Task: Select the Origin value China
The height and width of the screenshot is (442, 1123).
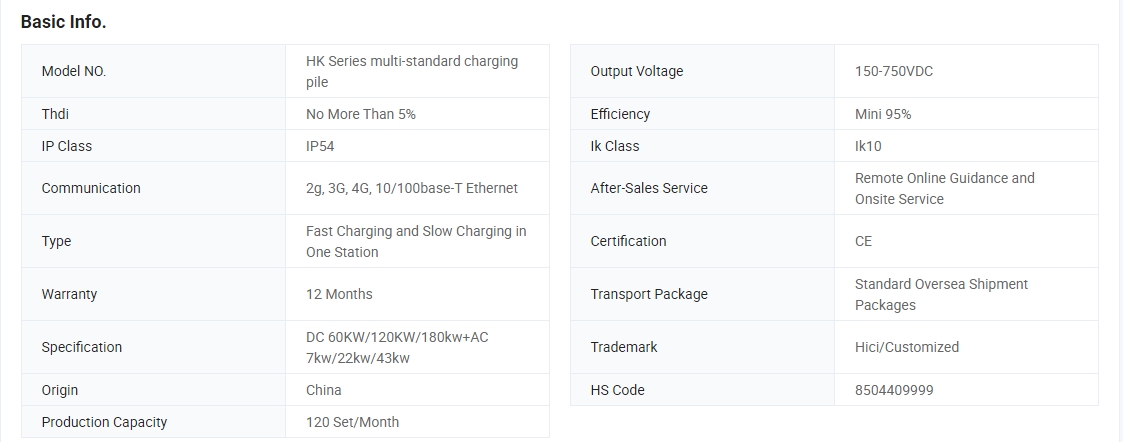Action: point(324,390)
